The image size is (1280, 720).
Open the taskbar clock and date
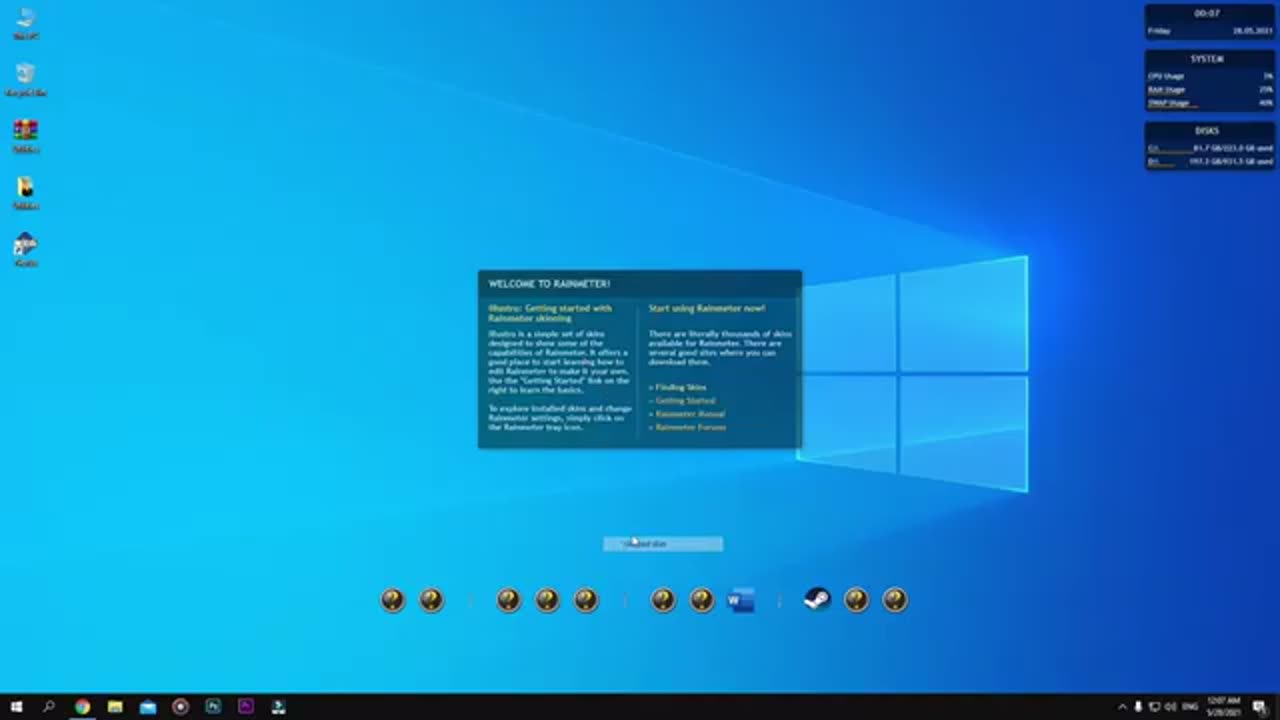[1224, 707]
